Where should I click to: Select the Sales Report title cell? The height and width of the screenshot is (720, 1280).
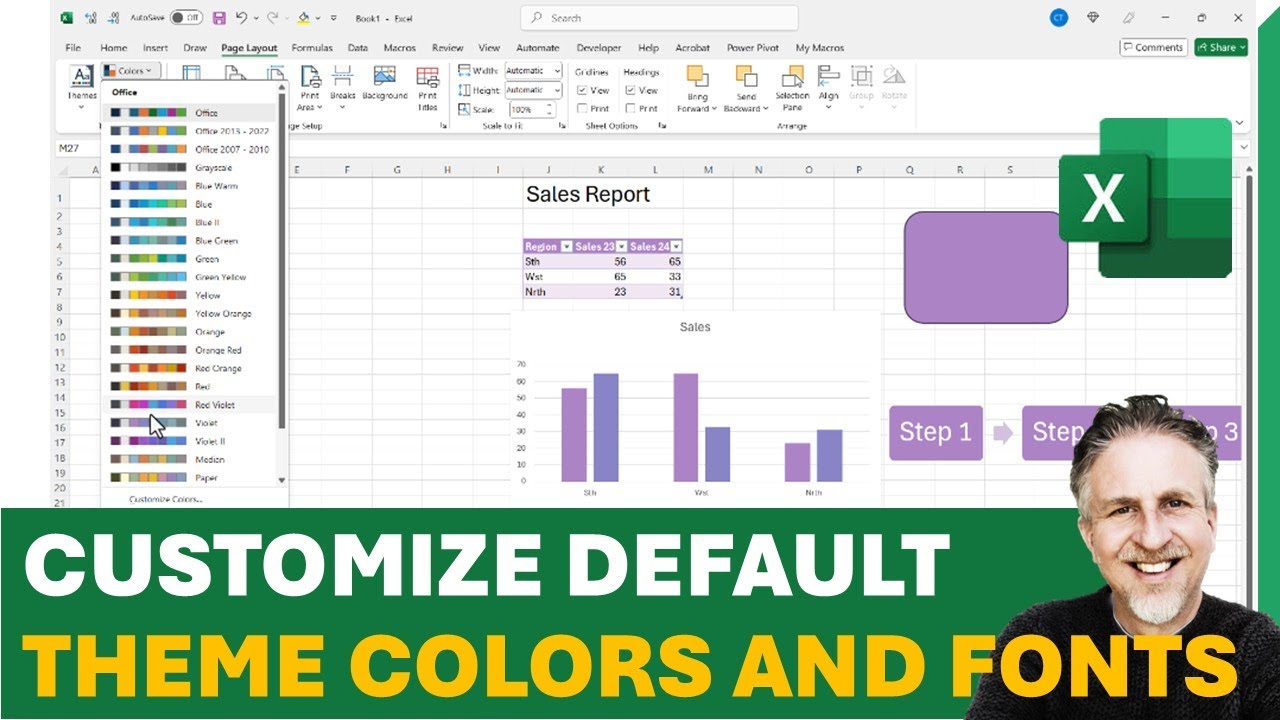[x=588, y=195]
